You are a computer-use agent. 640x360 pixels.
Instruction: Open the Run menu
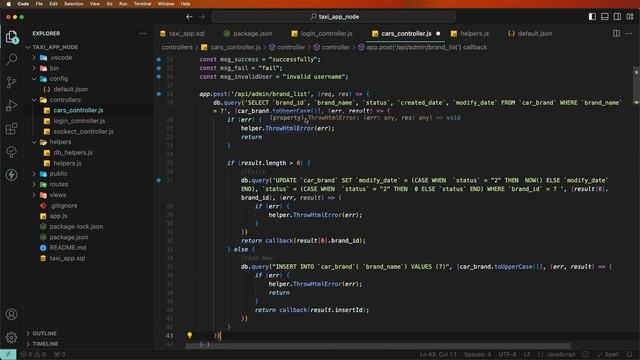[123, 4]
